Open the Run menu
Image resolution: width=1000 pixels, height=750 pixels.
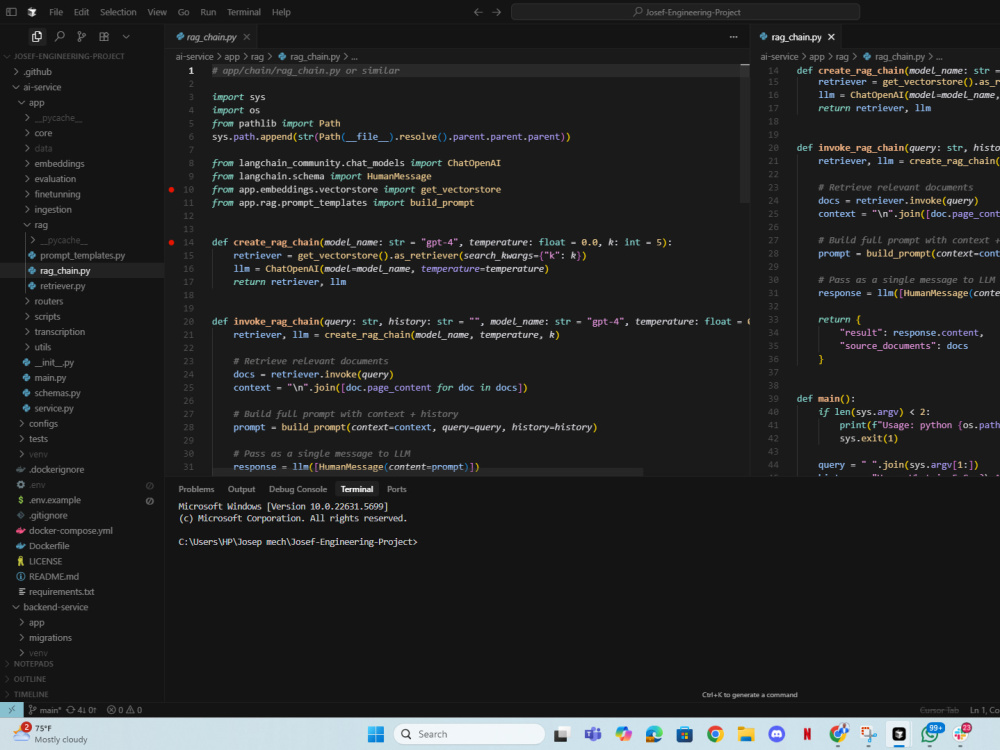[x=208, y=12]
